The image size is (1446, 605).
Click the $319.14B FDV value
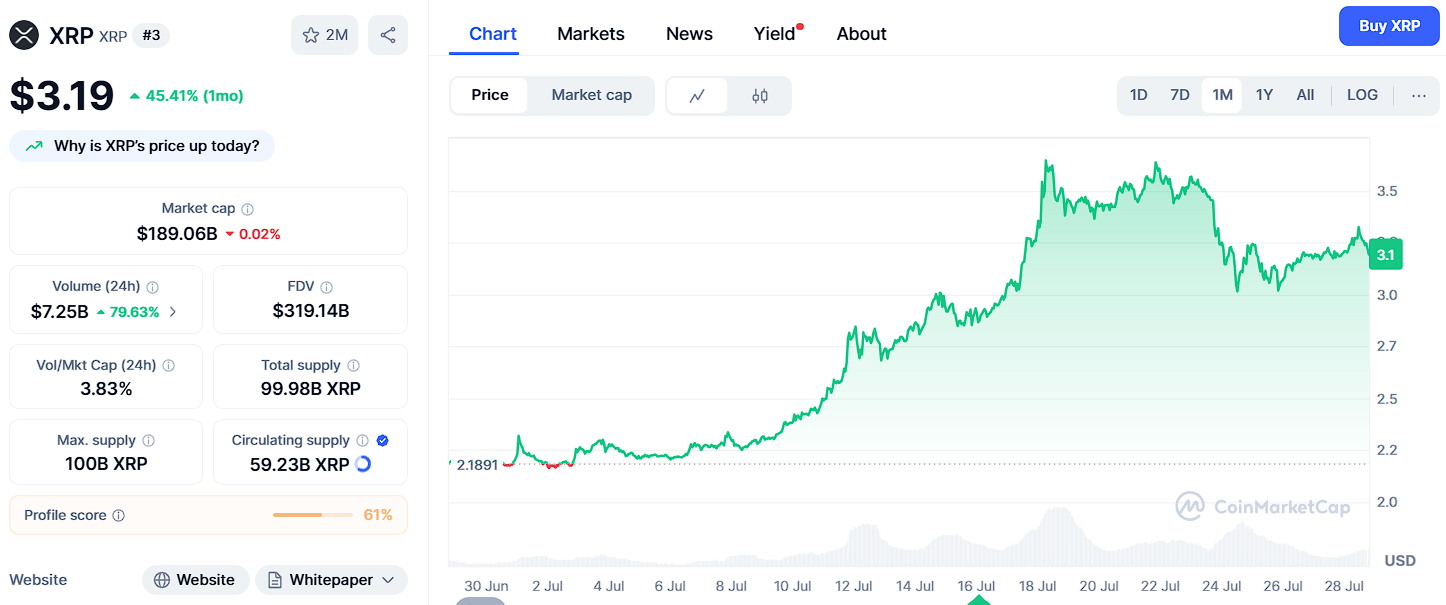(x=311, y=311)
